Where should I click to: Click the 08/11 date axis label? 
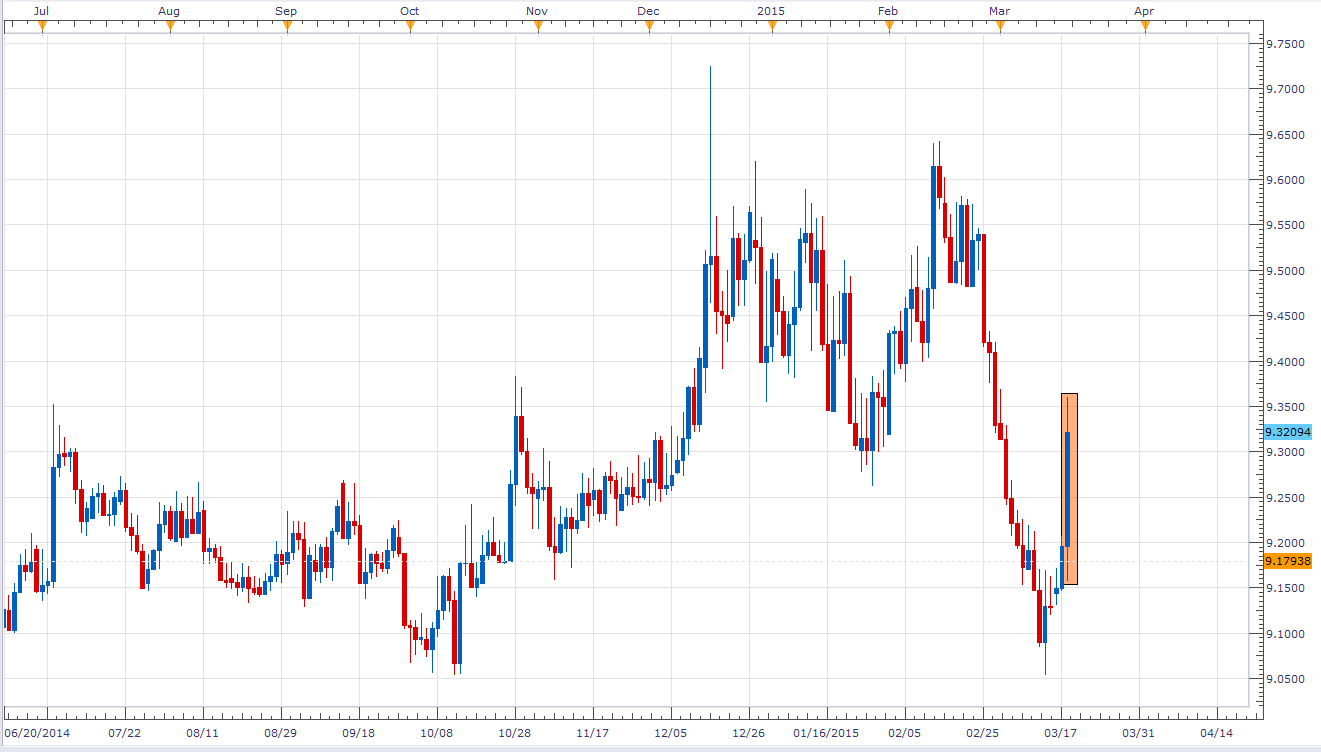(x=202, y=733)
